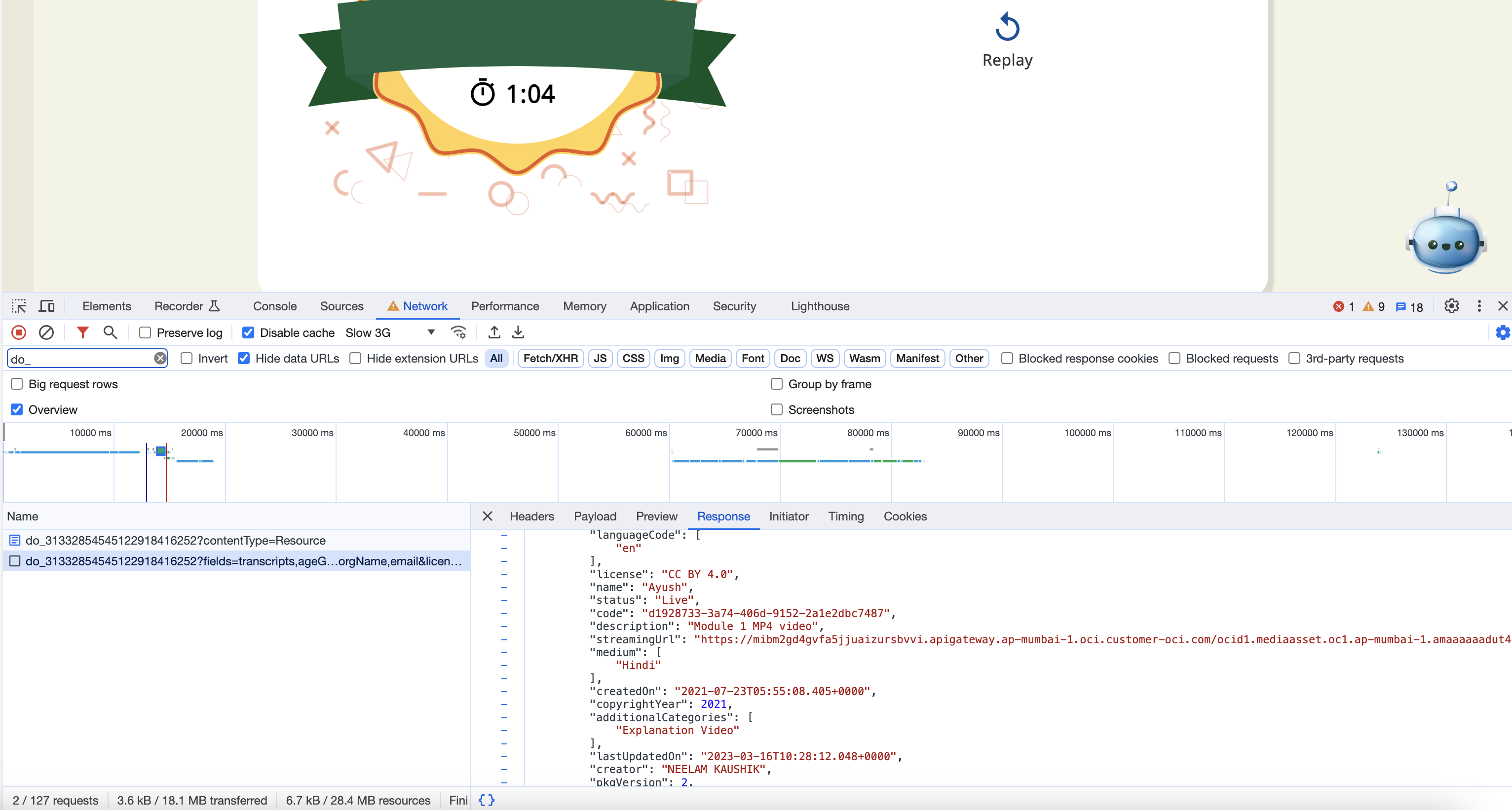Screen dimensions: 1512x810
Task: Select the inspect element cursor tool
Action: click(x=18, y=306)
